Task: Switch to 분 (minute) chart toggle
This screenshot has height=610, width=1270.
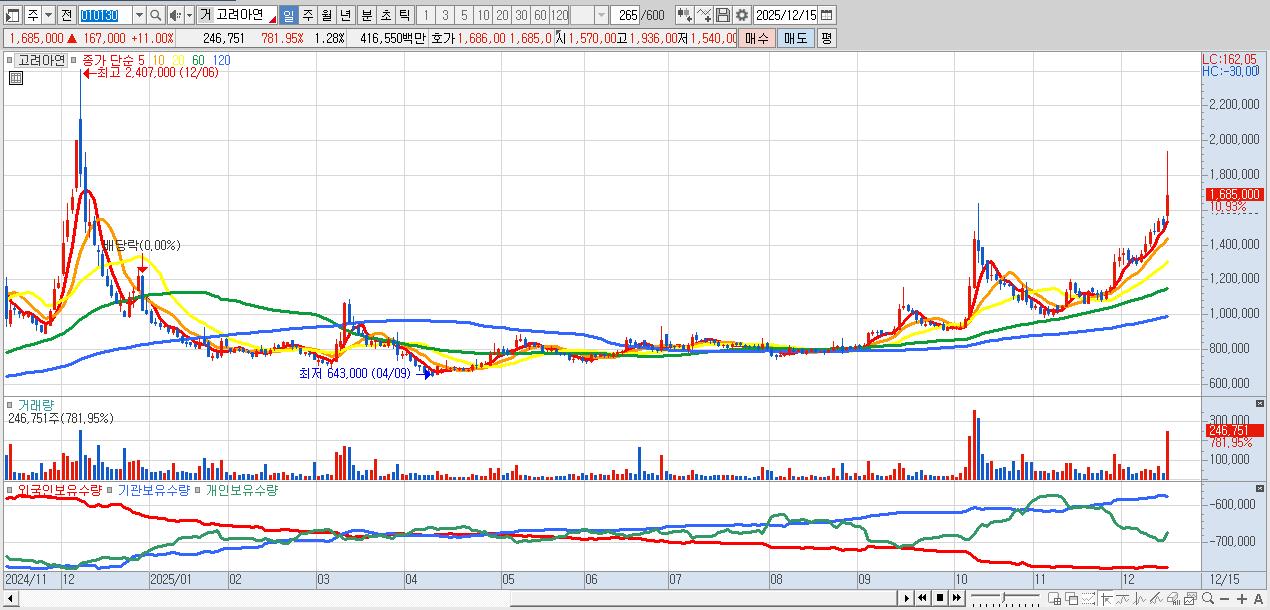Action: pos(366,15)
